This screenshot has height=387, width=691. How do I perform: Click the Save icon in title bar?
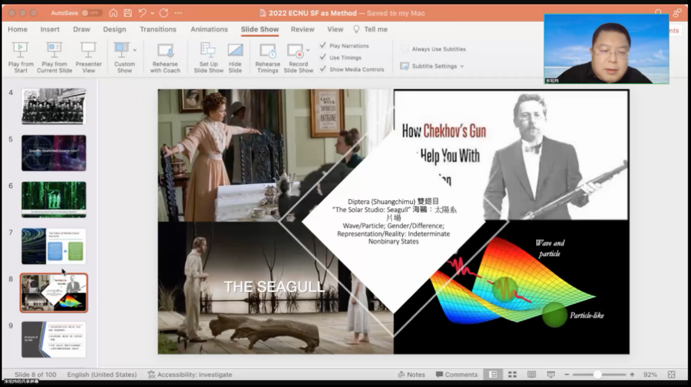click(128, 13)
